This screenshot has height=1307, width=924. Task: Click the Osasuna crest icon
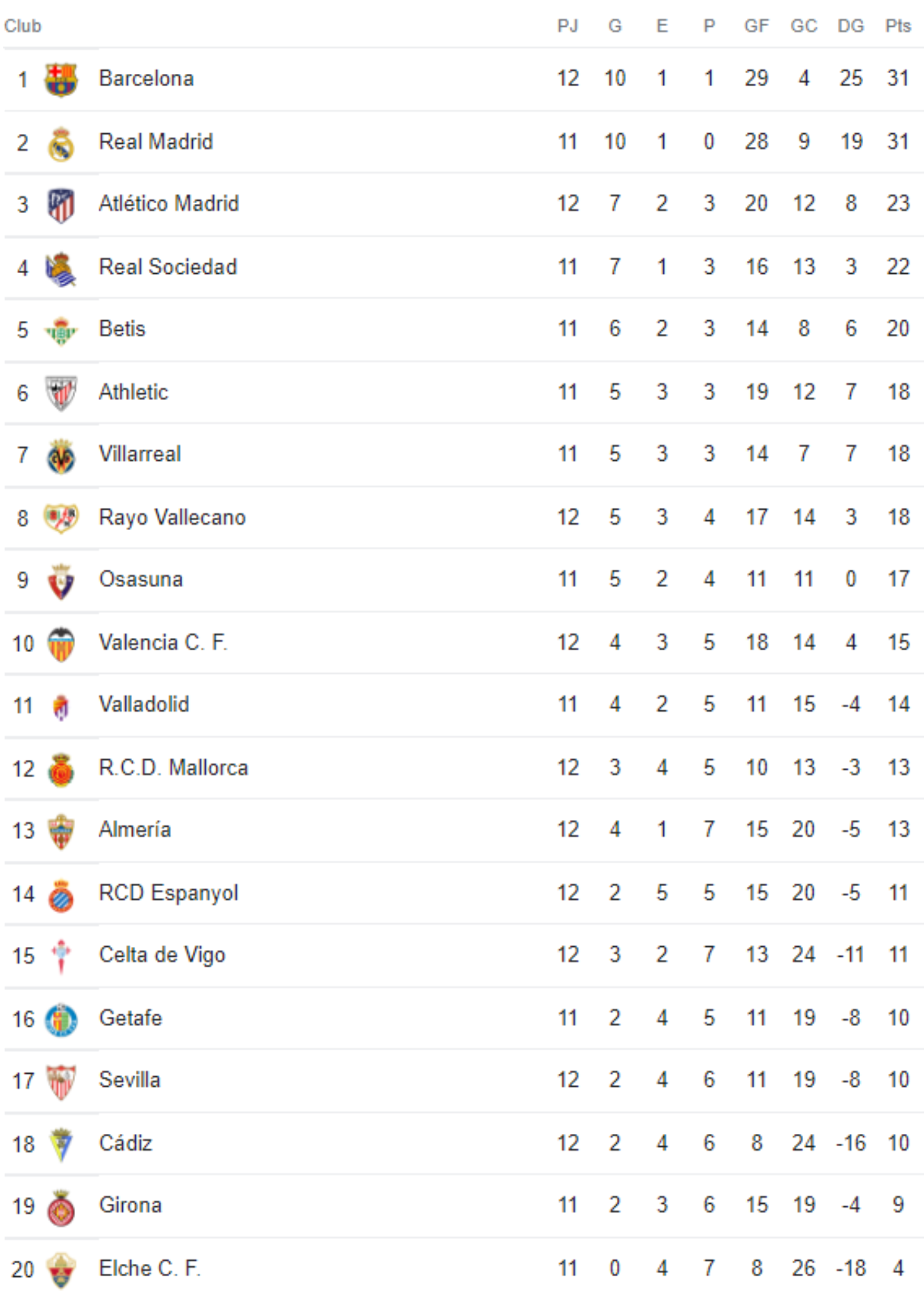(61, 582)
